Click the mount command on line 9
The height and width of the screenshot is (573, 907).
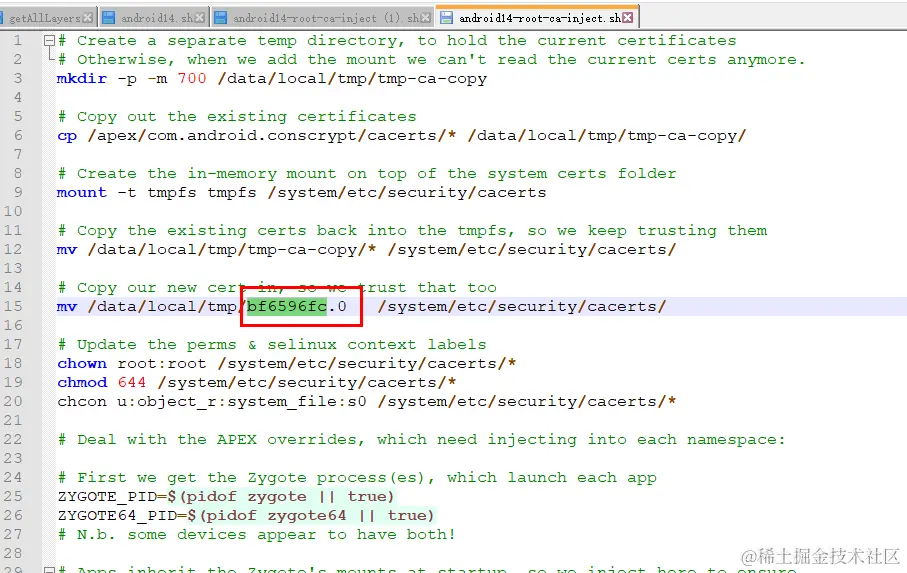pos(82,192)
